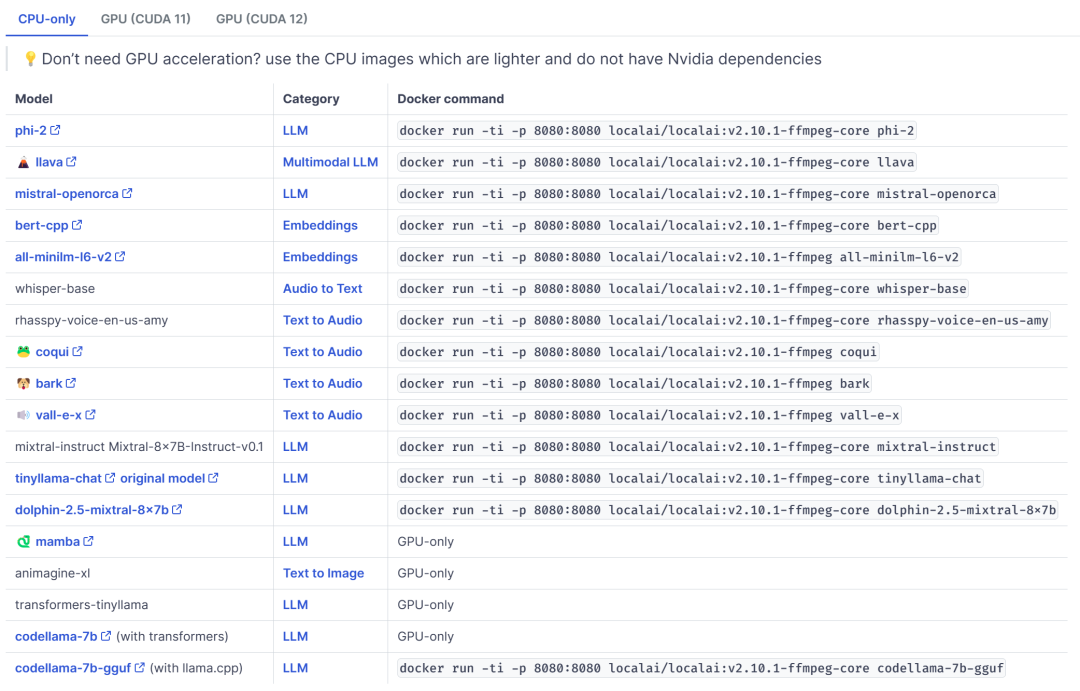Open the mamba model link
This screenshot has height=691, width=1080.
point(58,542)
